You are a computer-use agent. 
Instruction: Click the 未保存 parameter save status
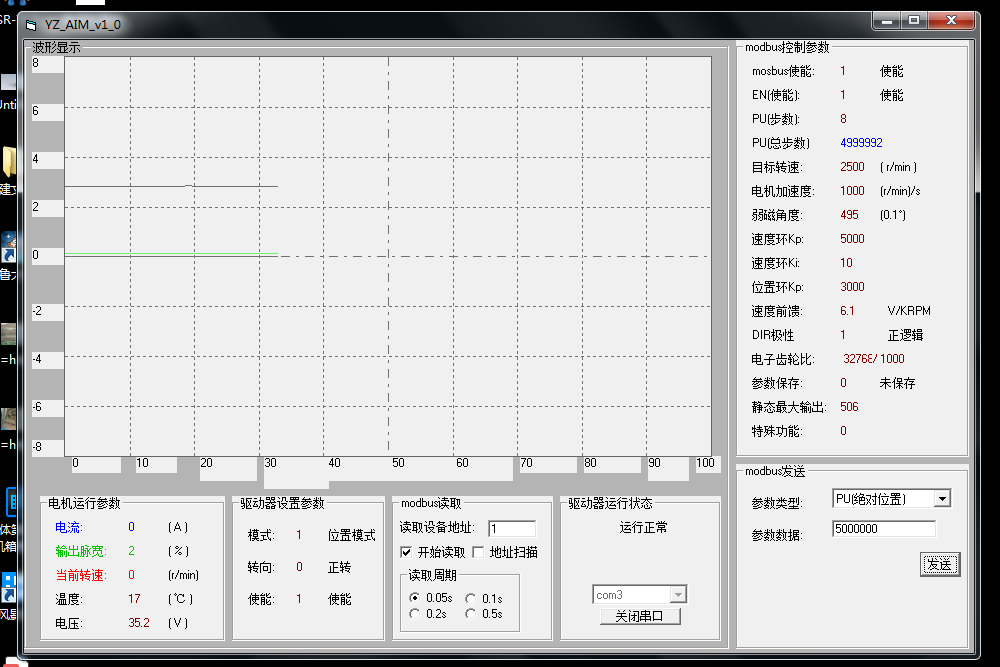(897, 383)
